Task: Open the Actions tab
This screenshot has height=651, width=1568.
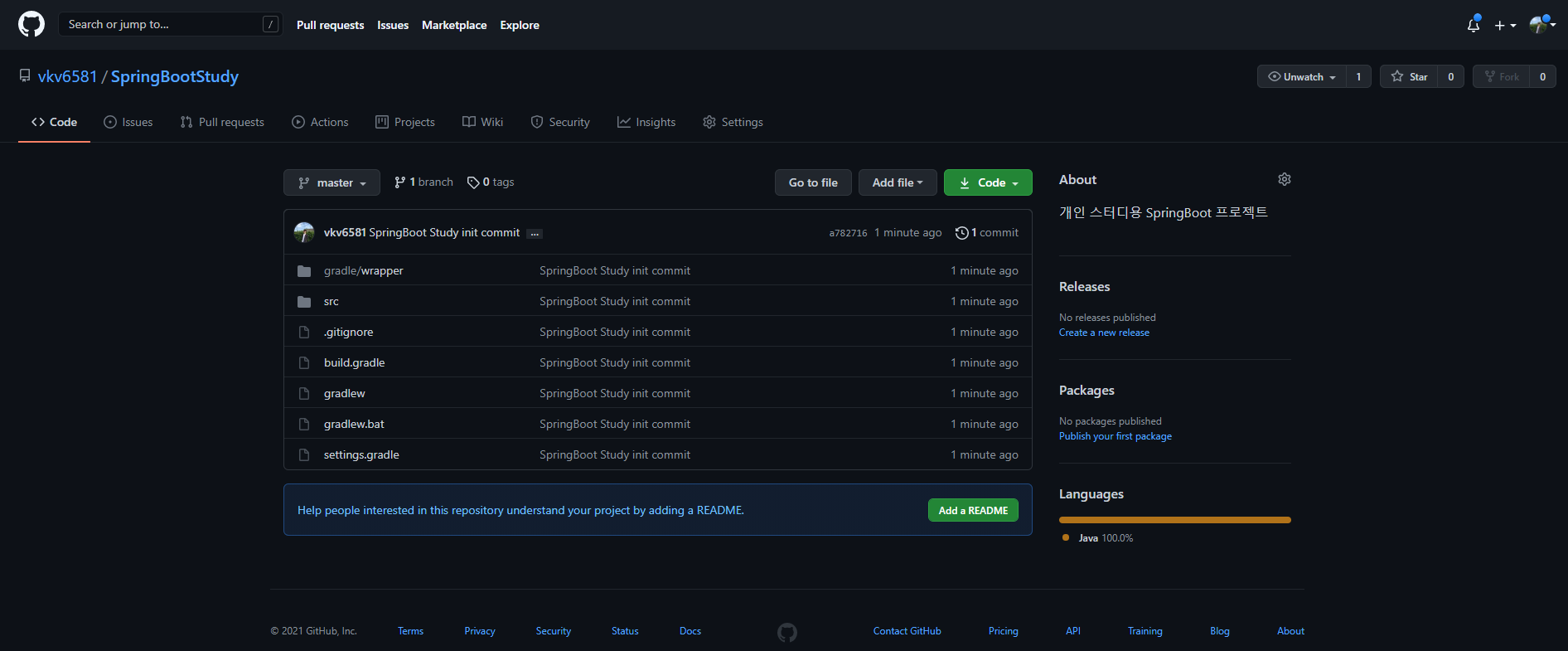Action: (320, 122)
